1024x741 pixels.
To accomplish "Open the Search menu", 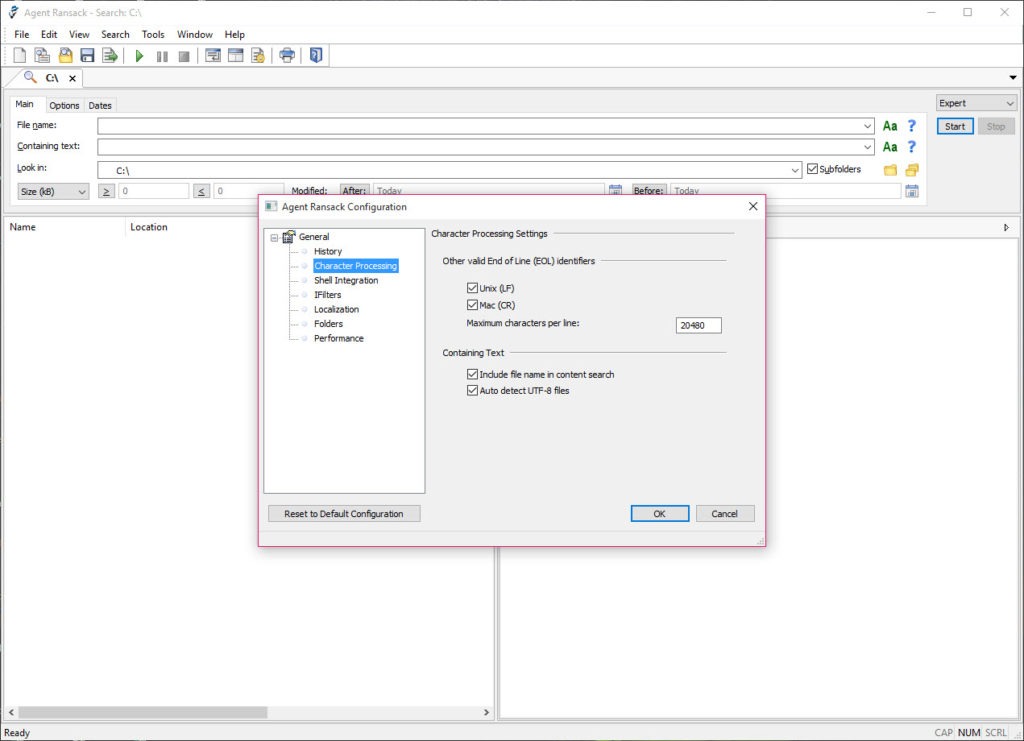I will tap(115, 35).
